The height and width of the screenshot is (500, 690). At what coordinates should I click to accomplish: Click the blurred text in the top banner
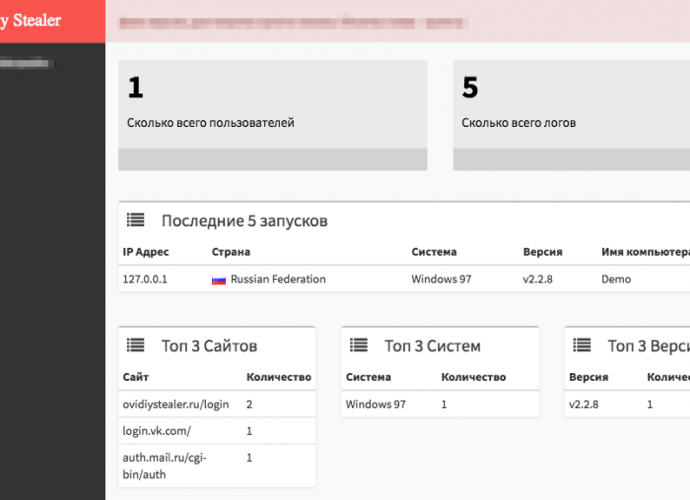293,22
